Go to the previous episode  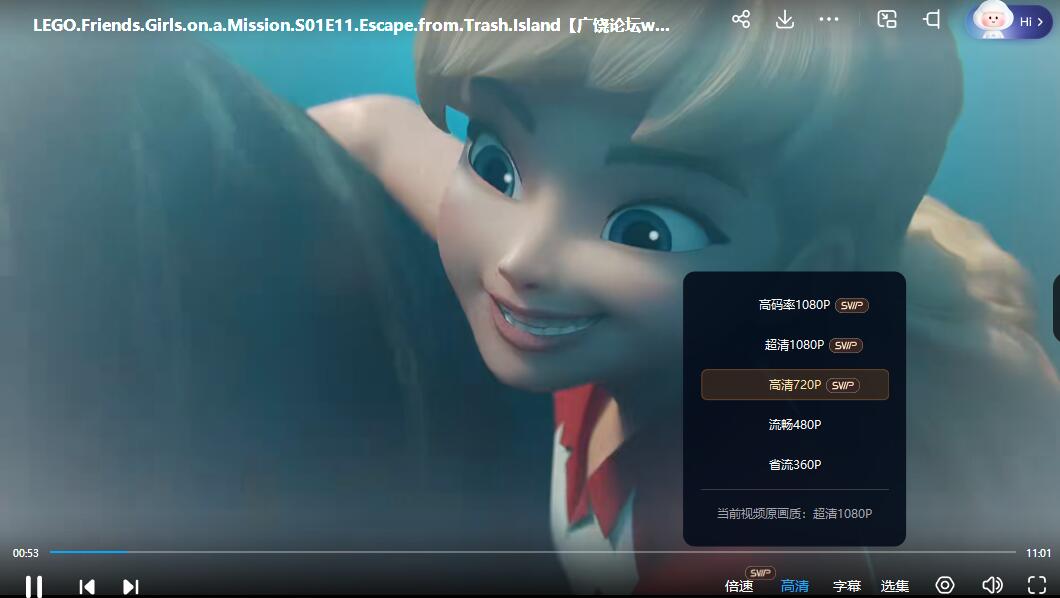87,587
